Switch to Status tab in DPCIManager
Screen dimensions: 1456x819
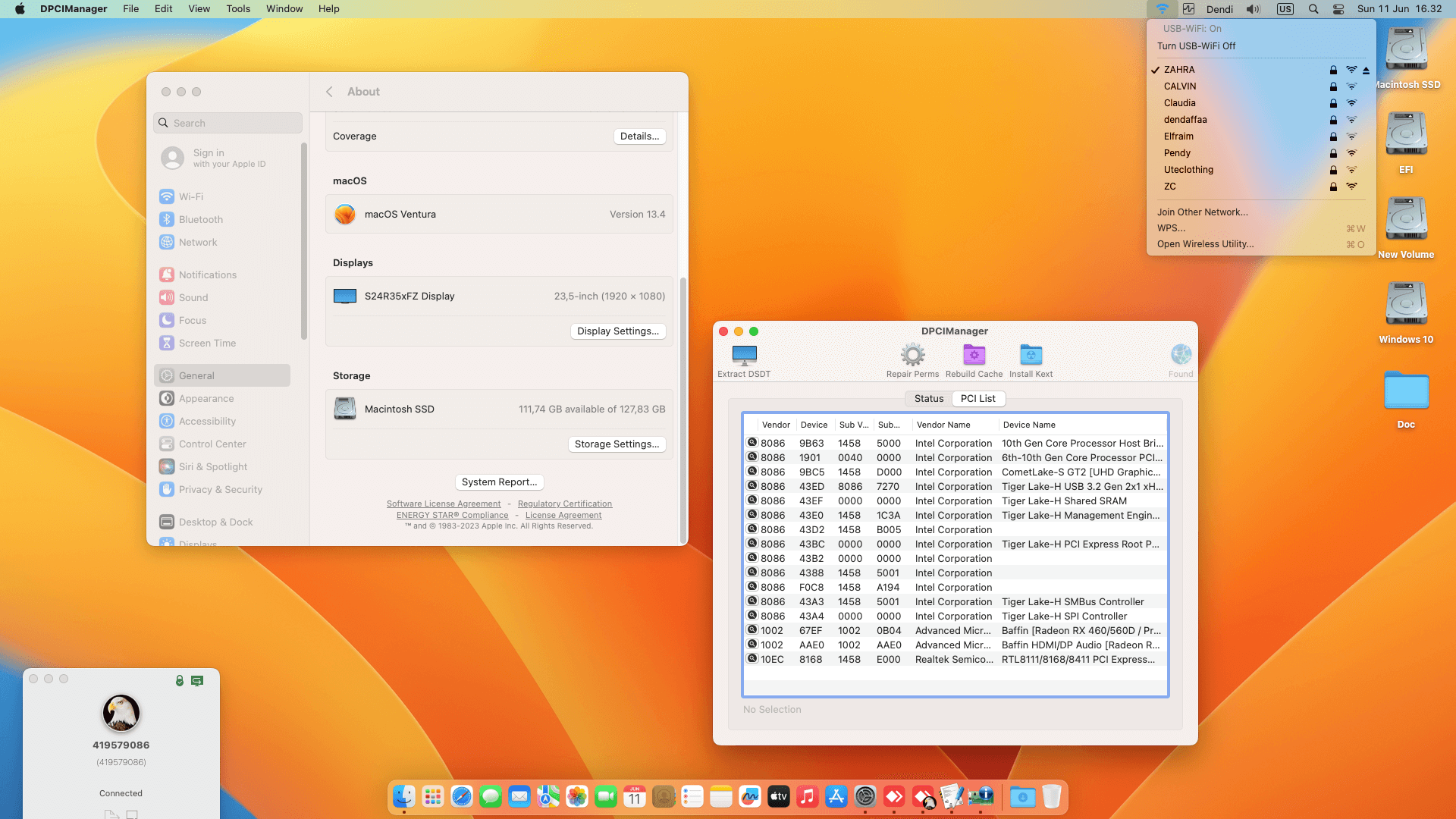pyautogui.click(x=928, y=399)
